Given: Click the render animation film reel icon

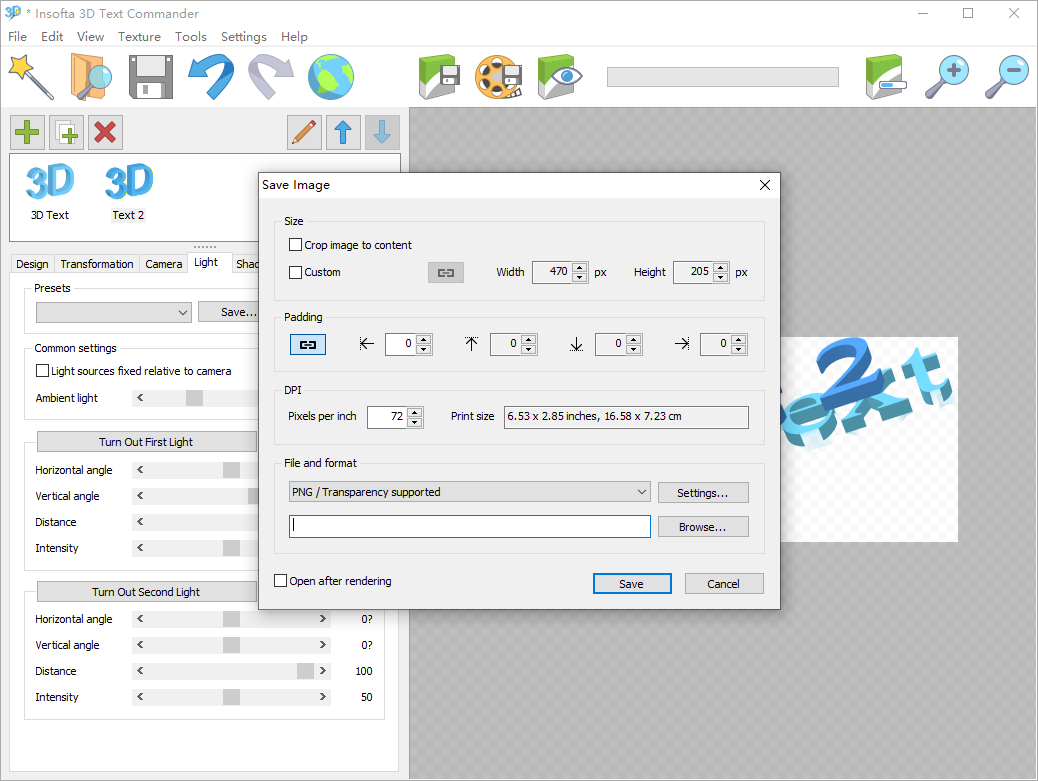Looking at the screenshot, I should [x=498, y=76].
